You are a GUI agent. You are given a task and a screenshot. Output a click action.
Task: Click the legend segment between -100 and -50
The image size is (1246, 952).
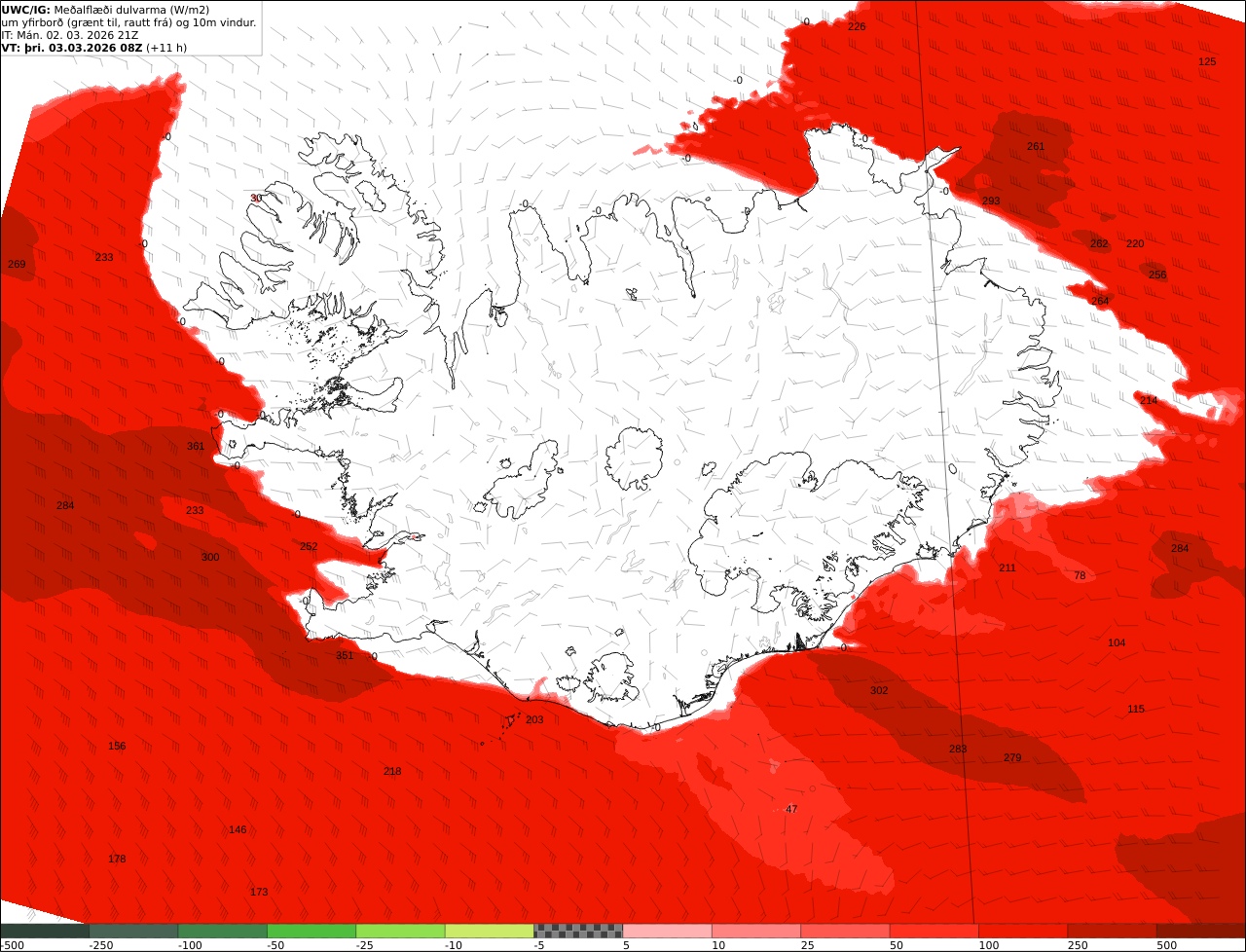(x=223, y=931)
